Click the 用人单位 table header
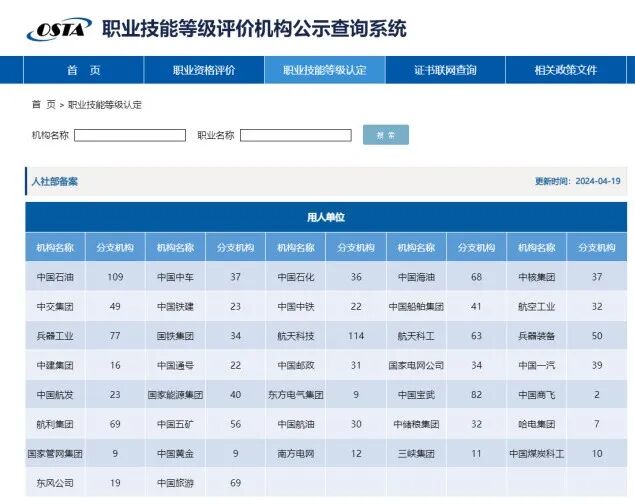This screenshot has width=635, height=504. [326, 217]
